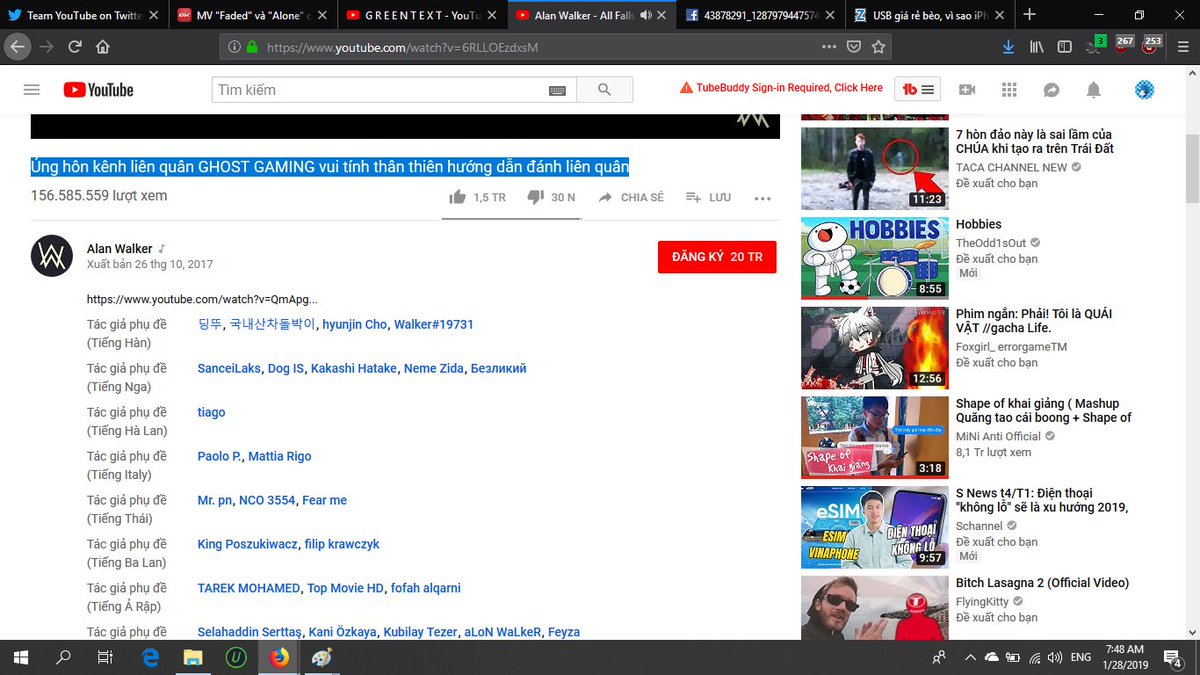Reload the page with the refresh icon
This screenshot has height=675, width=1200.
[x=75, y=47]
